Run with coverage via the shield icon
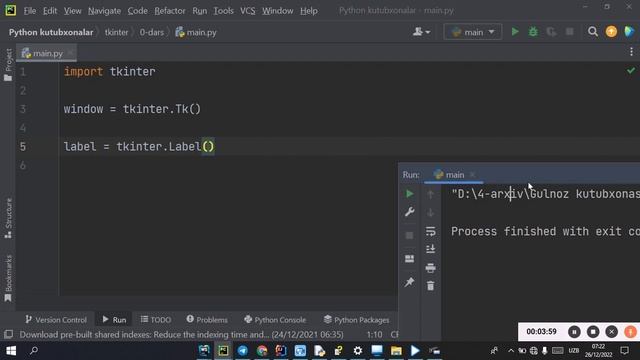Screen dimensions: 640x360 pyautogui.click(x=551, y=32)
